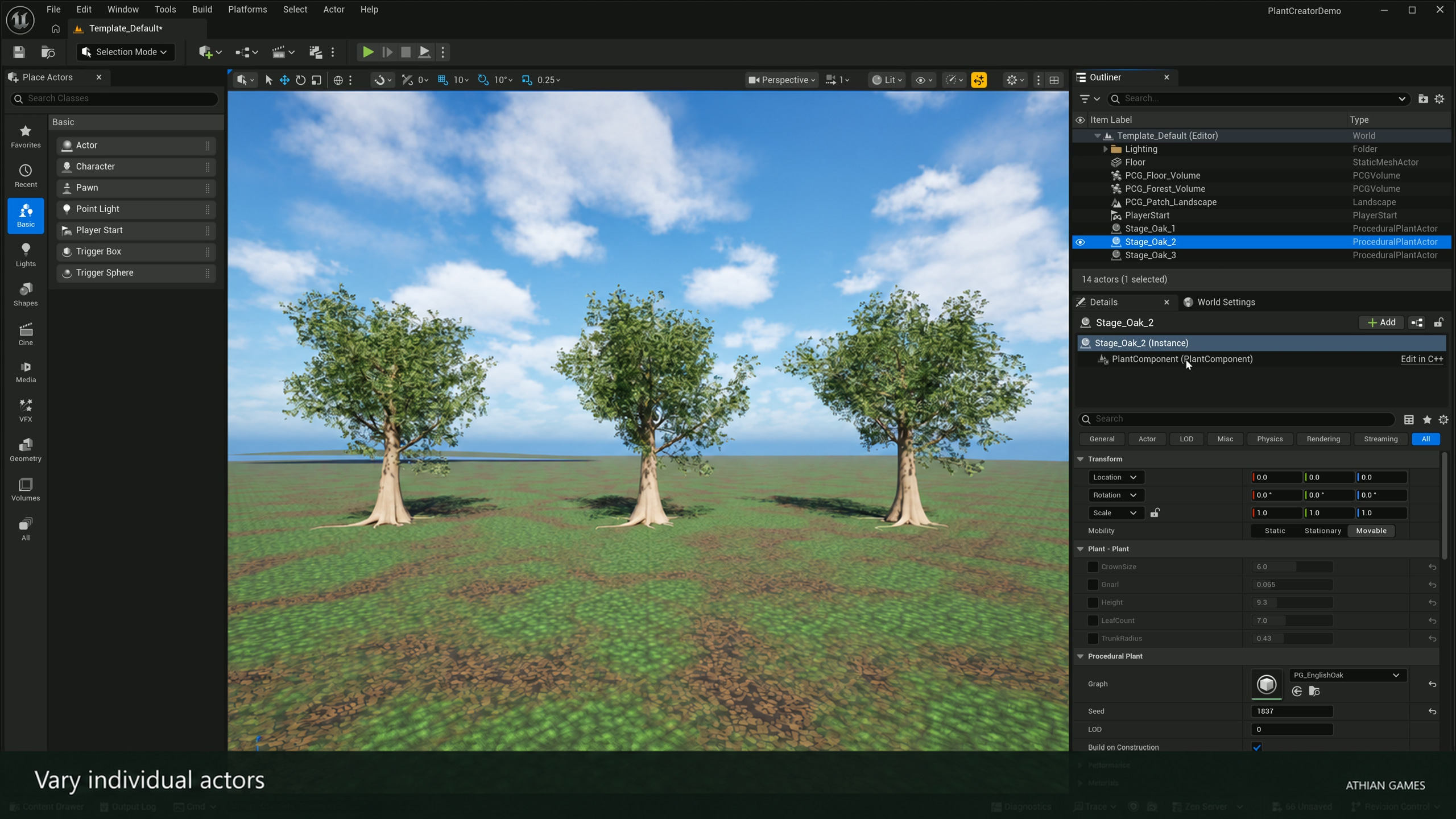Open the Lights category in Place Actors
The height and width of the screenshot is (819, 1456).
(26, 255)
